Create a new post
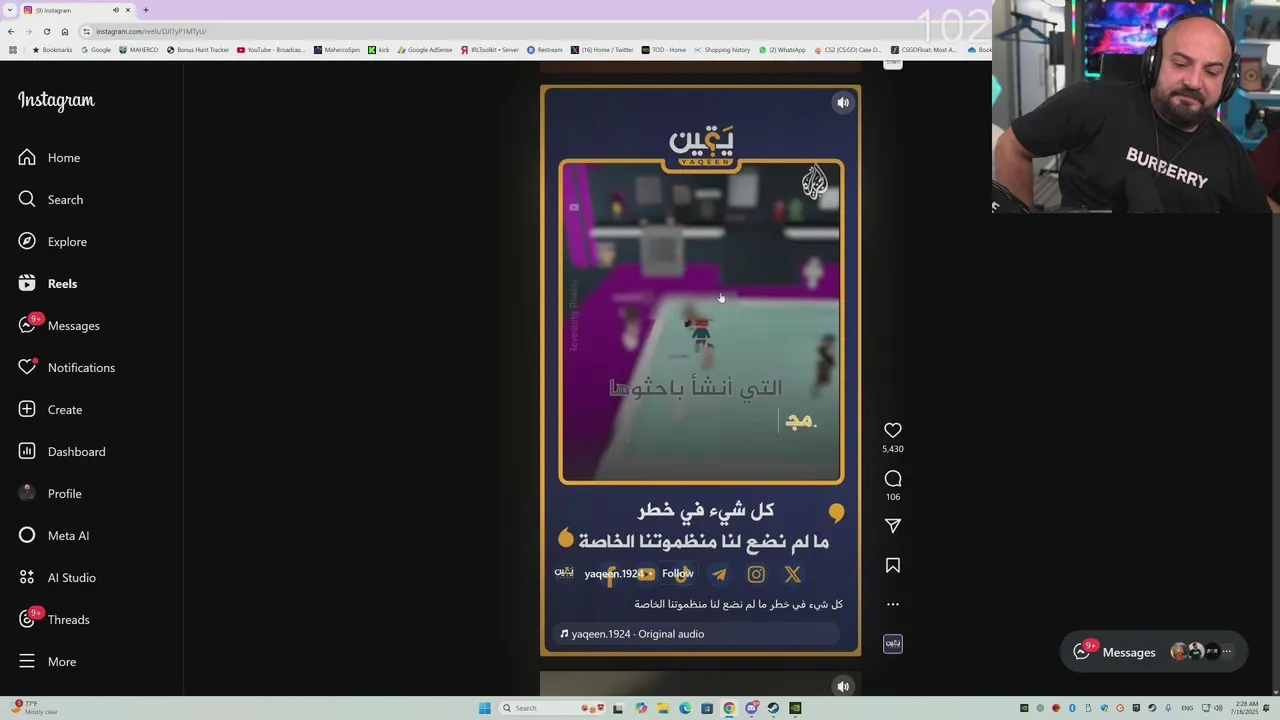Viewport: 1280px width, 720px height. (50, 410)
